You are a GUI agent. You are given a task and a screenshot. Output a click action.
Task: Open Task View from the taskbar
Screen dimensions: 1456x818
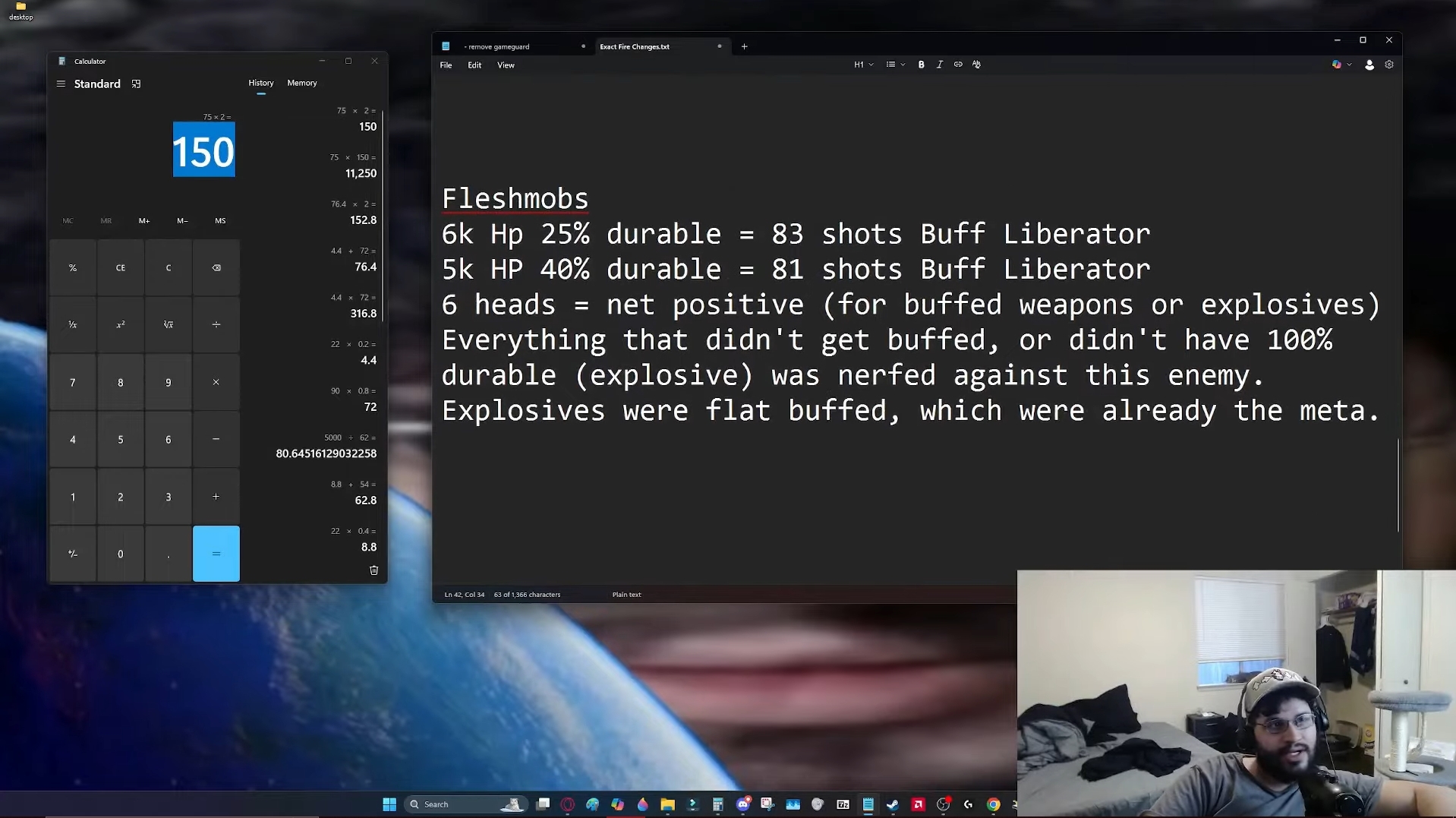click(x=543, y=804)
